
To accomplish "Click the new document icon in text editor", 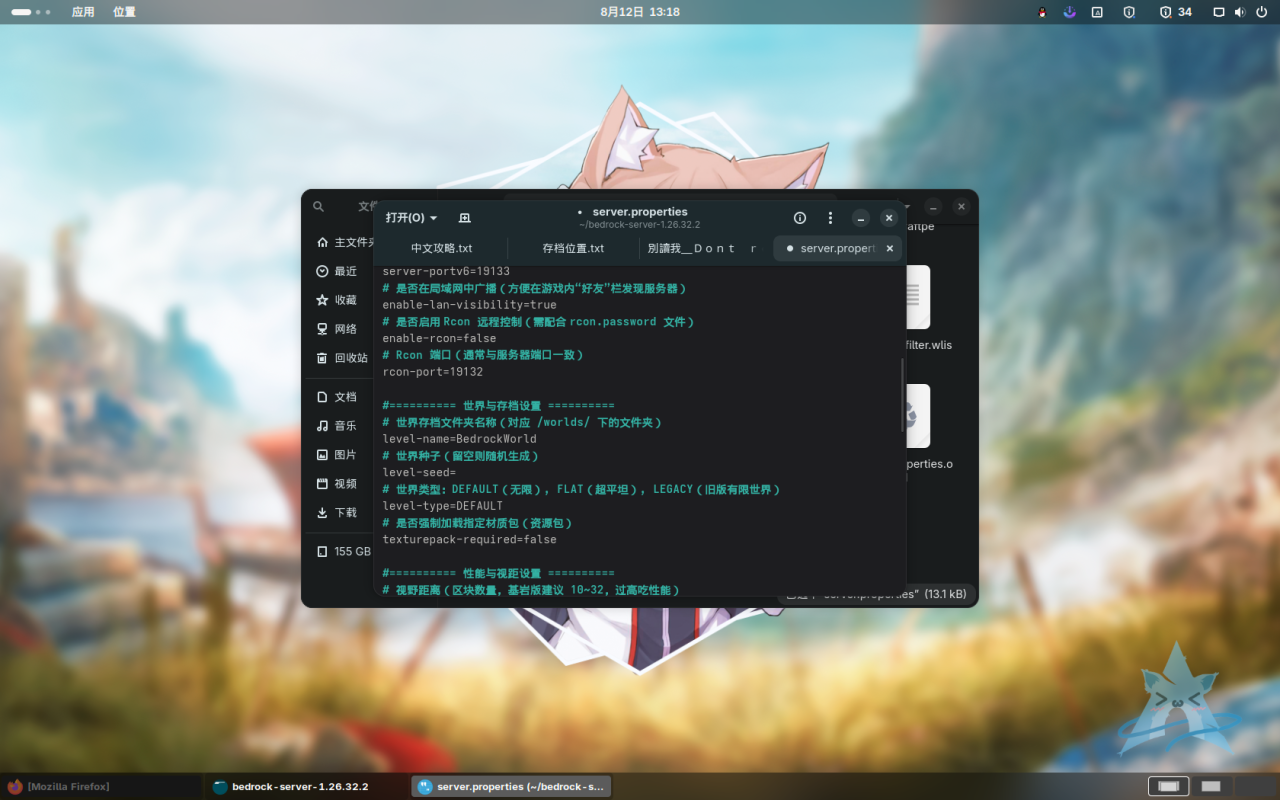I will coord(464,218).
